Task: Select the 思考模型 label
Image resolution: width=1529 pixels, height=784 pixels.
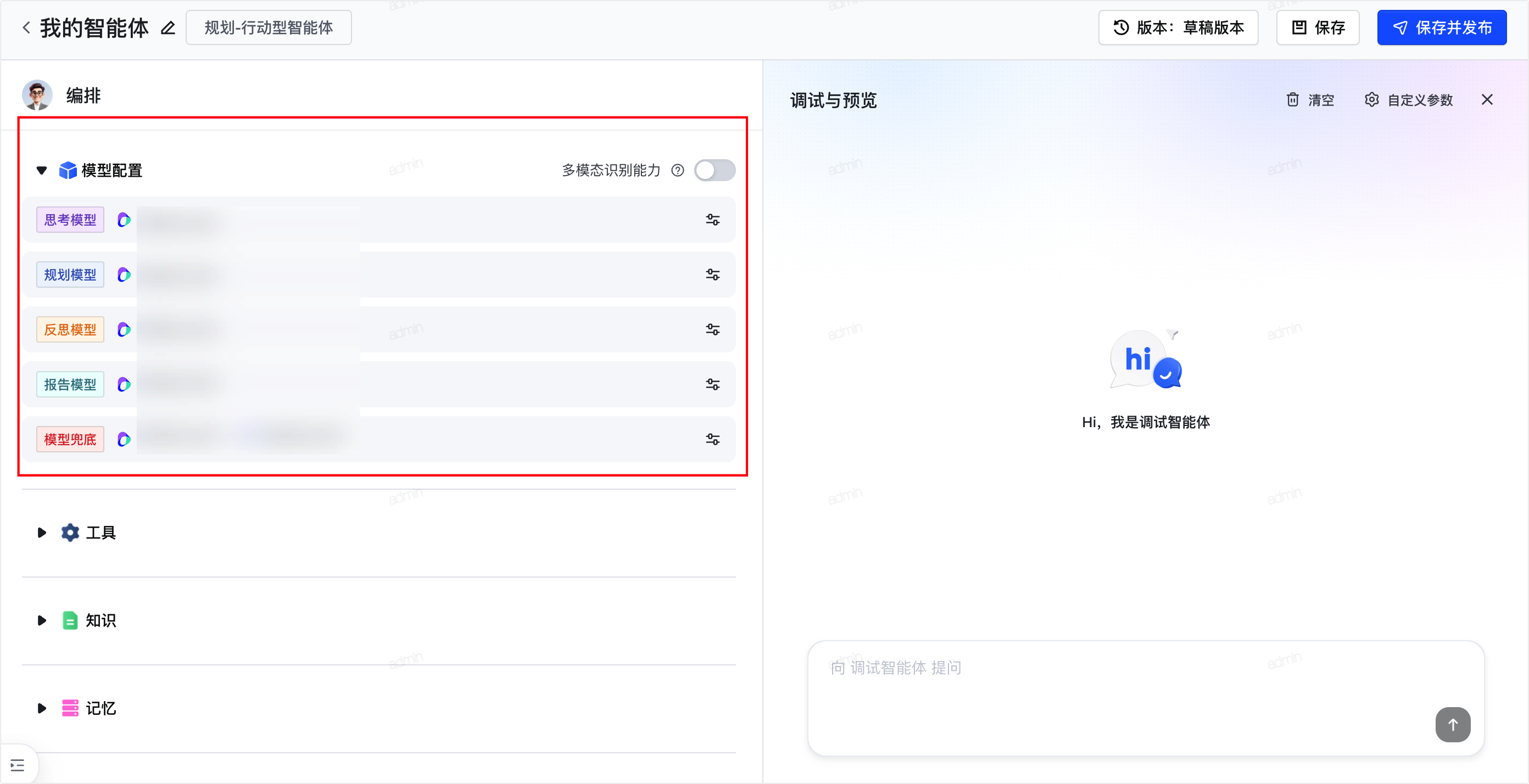Action: pos(70,220)
